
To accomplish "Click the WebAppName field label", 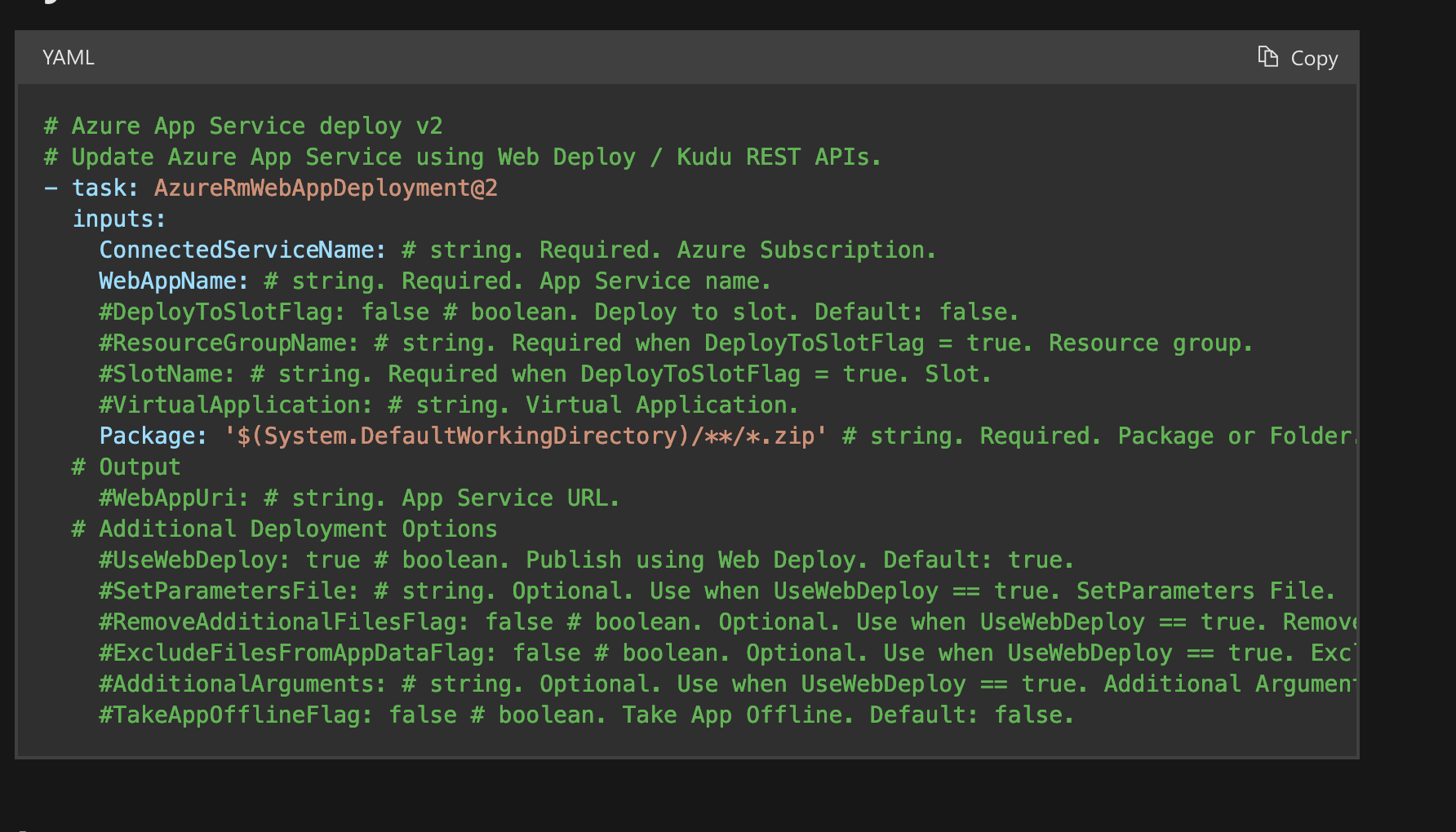I will [x=171, y=280].
